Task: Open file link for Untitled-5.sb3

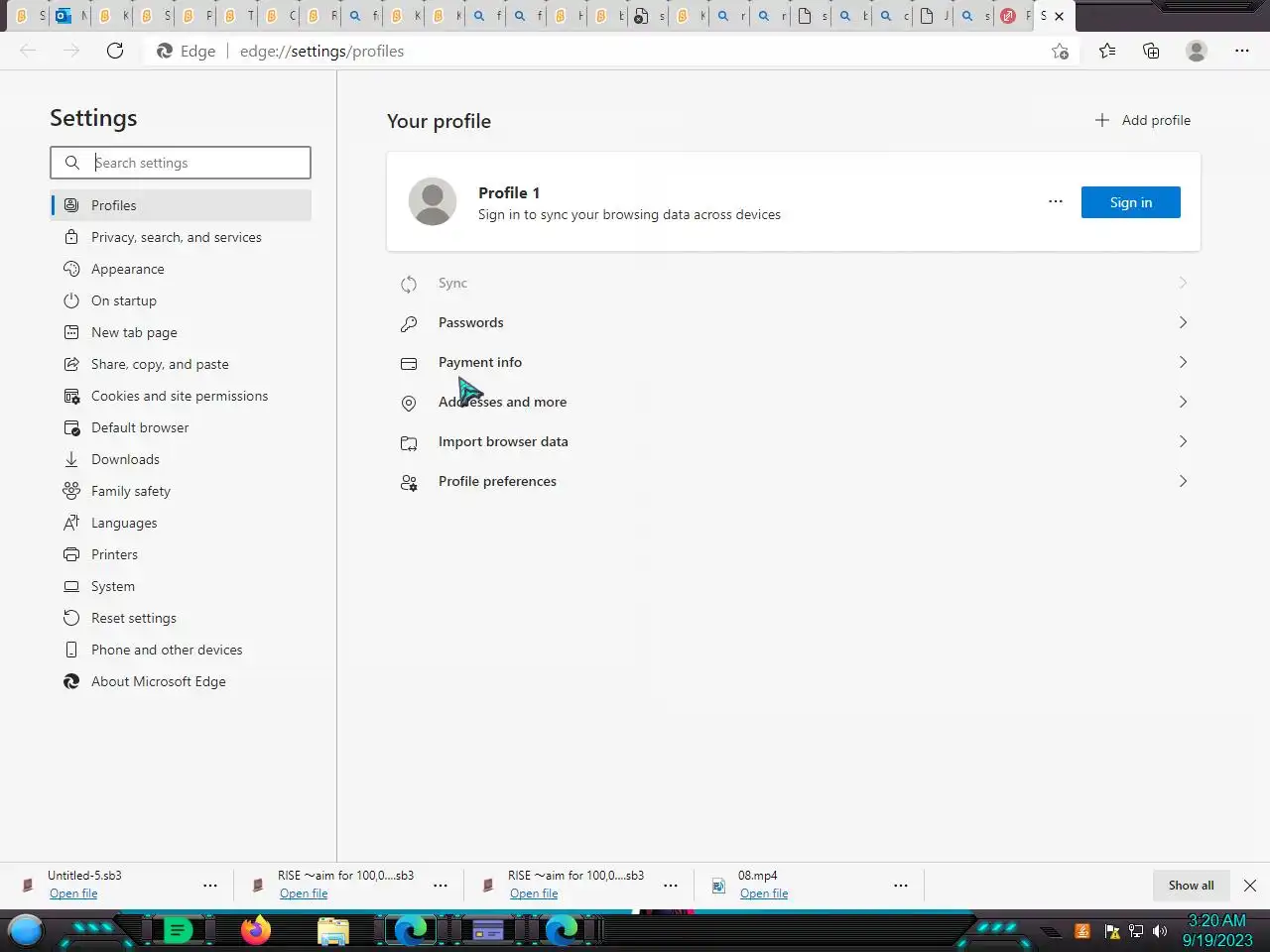Action: (73, 893)
